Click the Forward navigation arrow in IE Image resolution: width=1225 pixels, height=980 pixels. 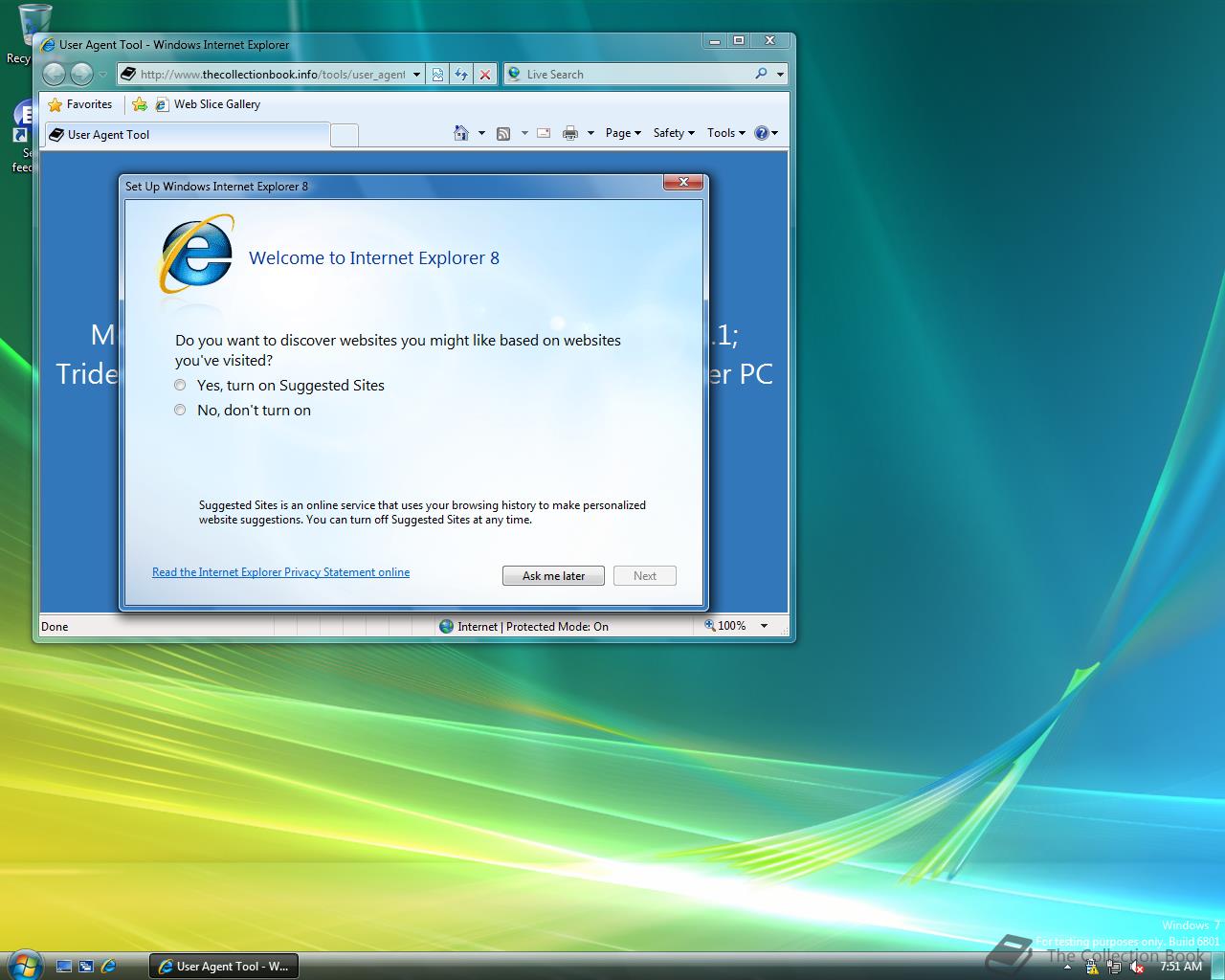pos(82,74)
